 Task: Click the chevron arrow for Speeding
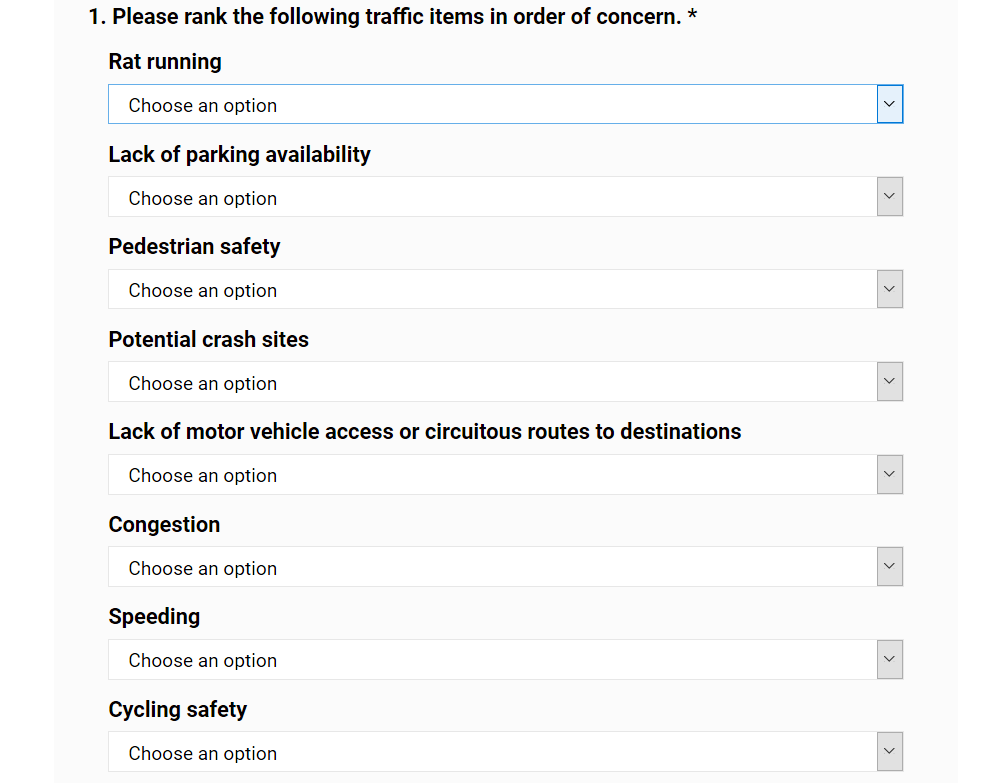[x=890, y=659]
